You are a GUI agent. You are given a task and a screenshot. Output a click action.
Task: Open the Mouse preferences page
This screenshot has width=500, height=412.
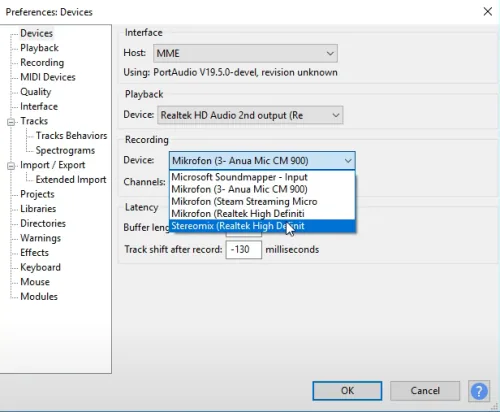pos(35,282)
